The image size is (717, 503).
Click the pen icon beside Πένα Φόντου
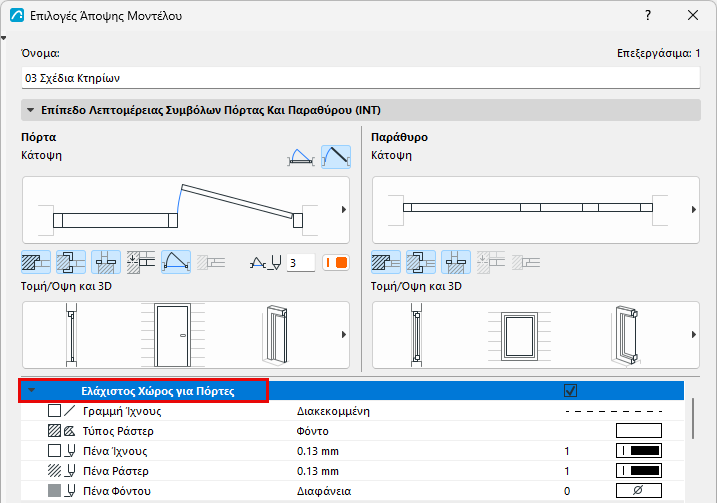pyautogui.click(x=70, y=491)
